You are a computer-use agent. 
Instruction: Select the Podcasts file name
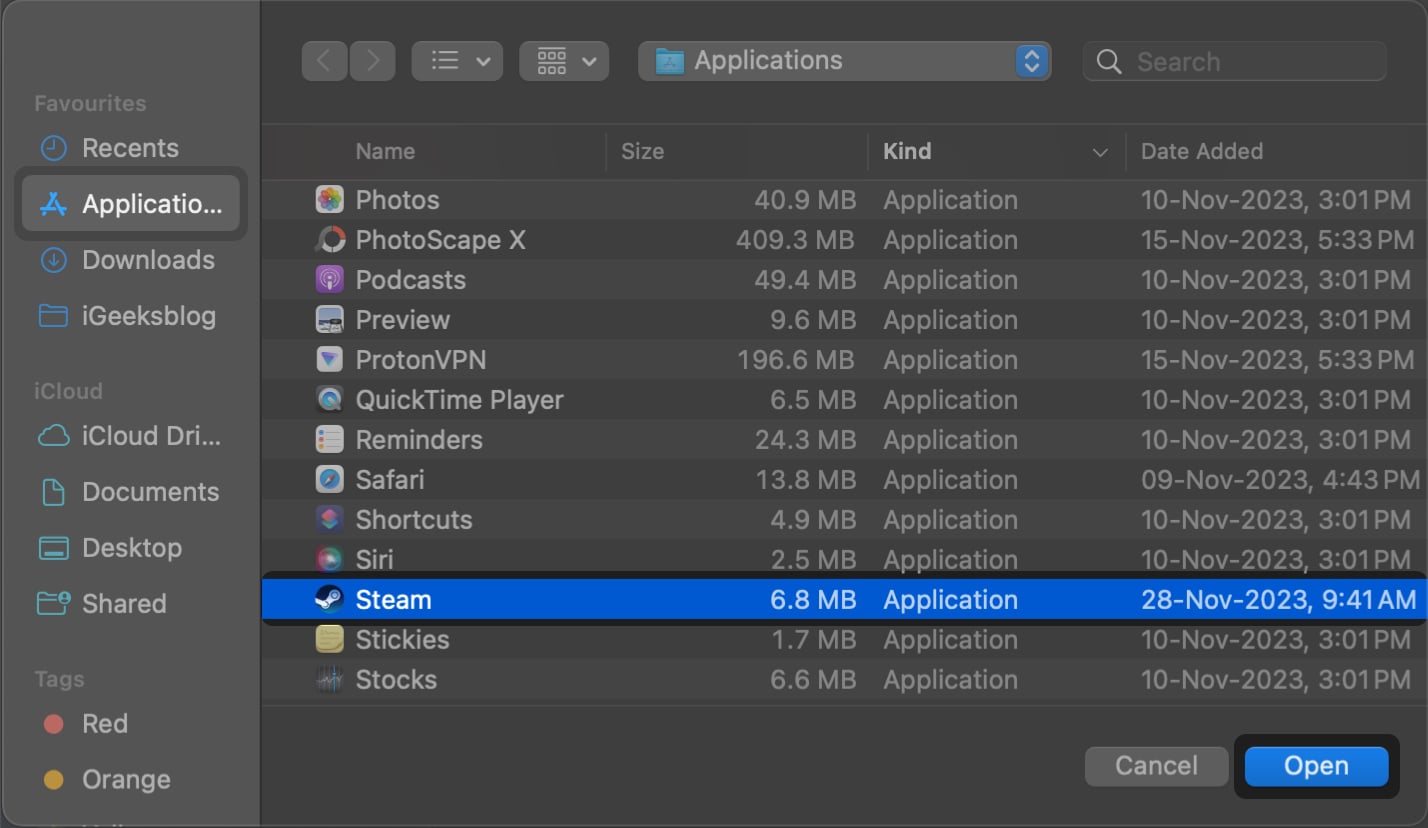411,280
